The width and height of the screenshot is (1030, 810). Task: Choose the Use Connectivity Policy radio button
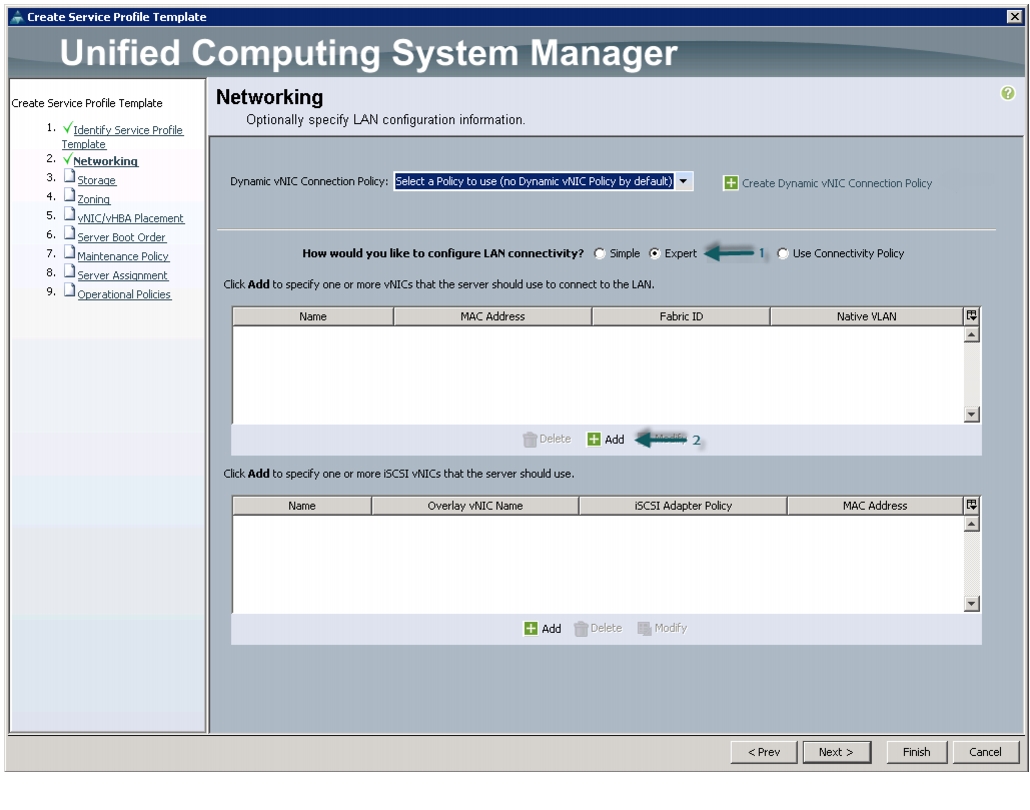click(x=782, y=254)
